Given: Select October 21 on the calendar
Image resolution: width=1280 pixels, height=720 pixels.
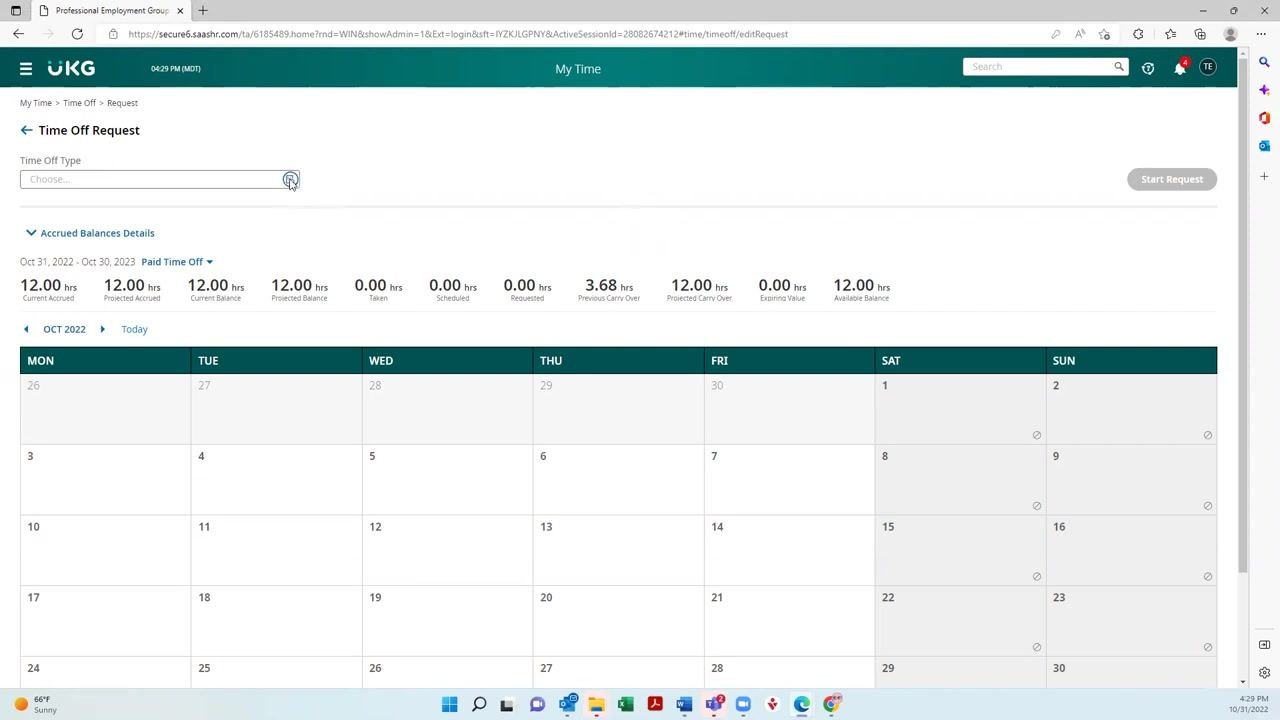Looking at the screenshot, I should pyautogui.click(x=789, y=621).
